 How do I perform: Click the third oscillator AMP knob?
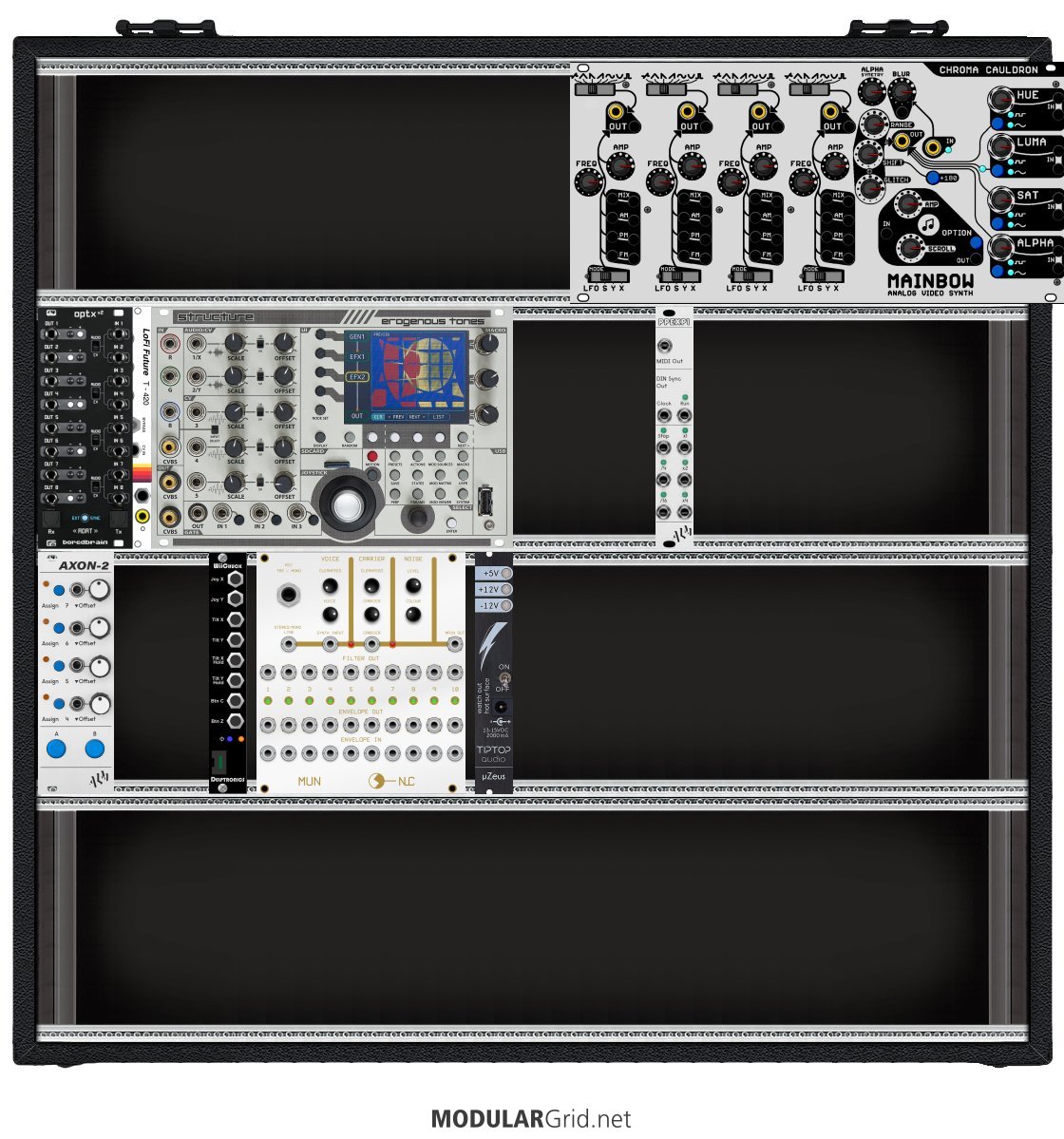[x=763, y=165]
